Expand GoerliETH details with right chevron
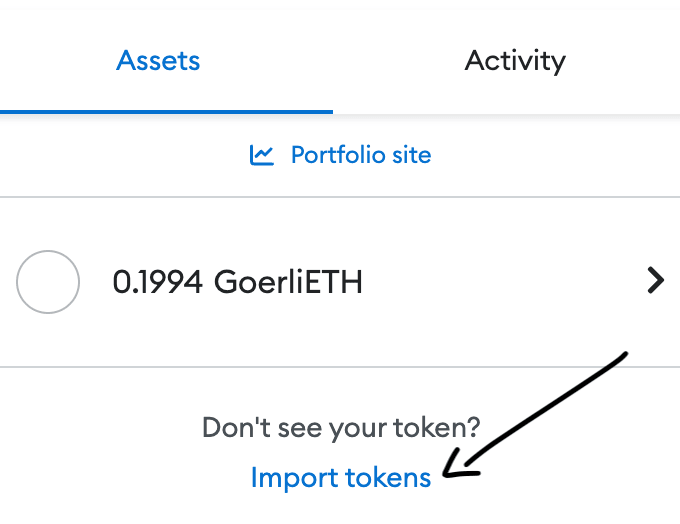The image size is (680, 524). [655, 282]
